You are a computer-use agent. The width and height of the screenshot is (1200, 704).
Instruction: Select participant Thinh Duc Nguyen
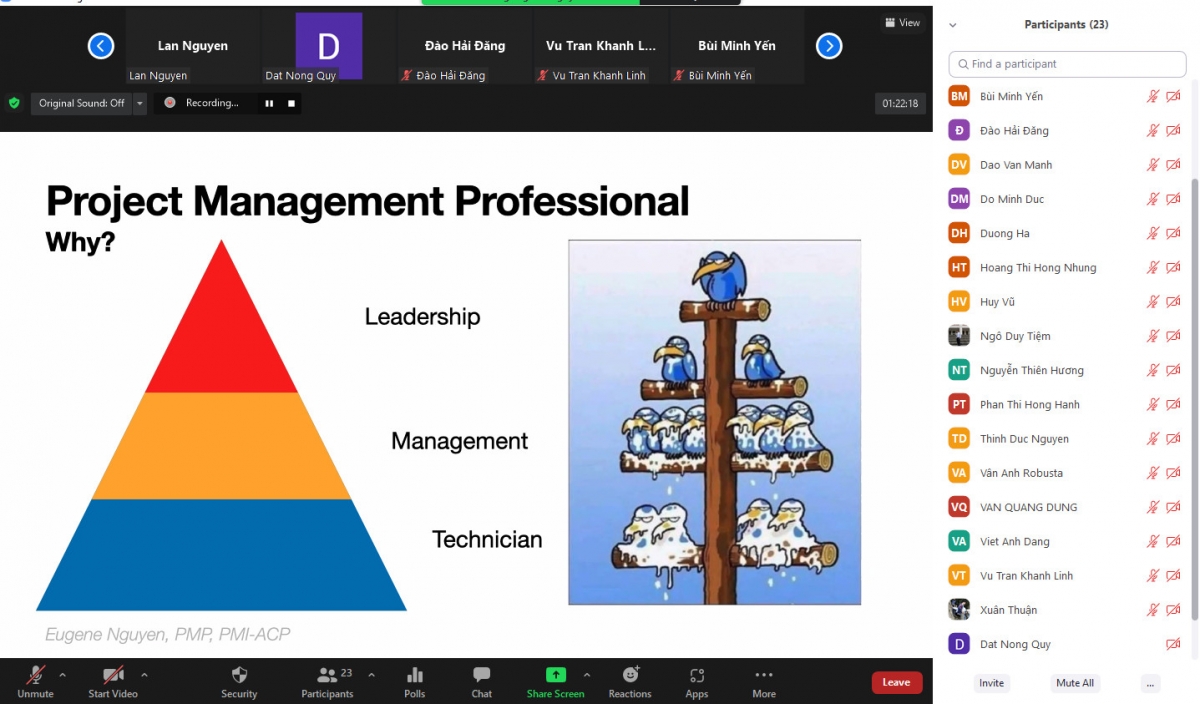[1065, 439]
